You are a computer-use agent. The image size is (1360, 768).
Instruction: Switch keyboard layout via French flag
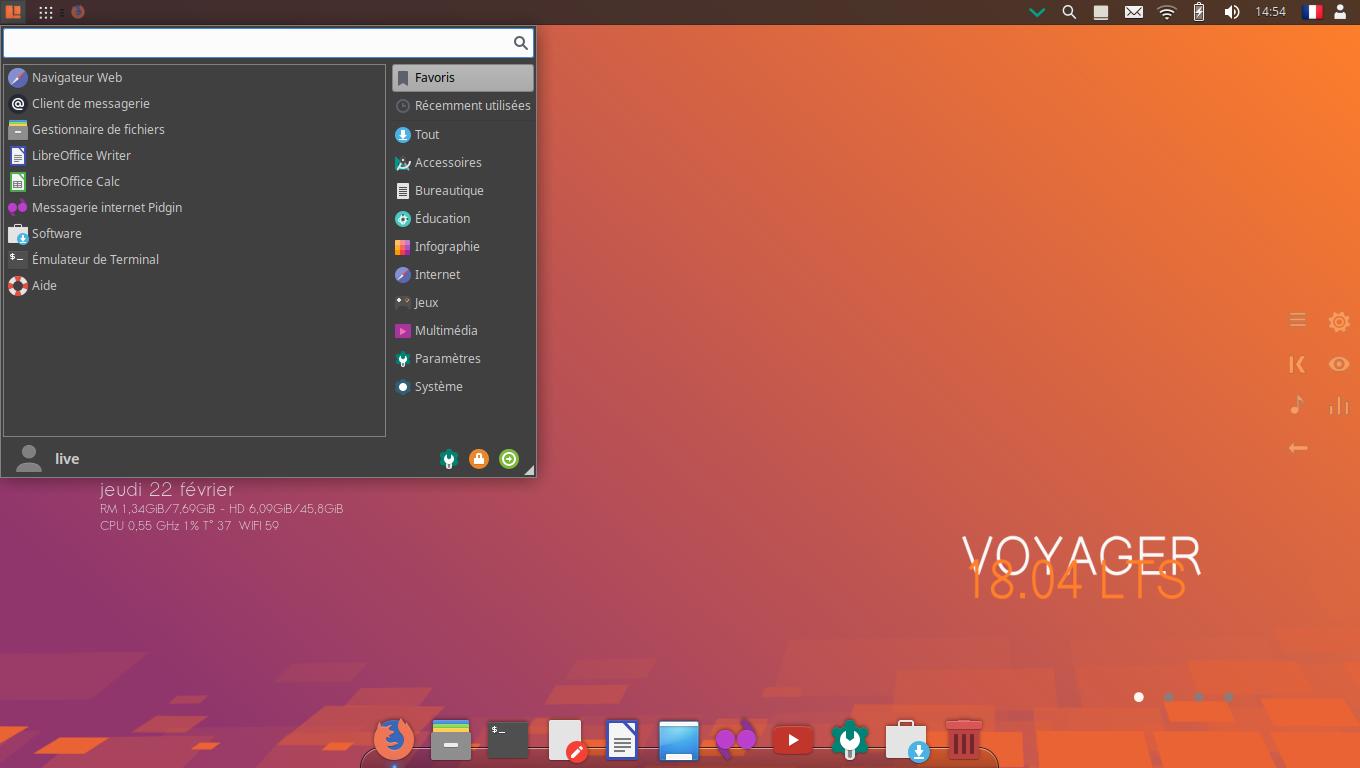[x=1312, y=12]
